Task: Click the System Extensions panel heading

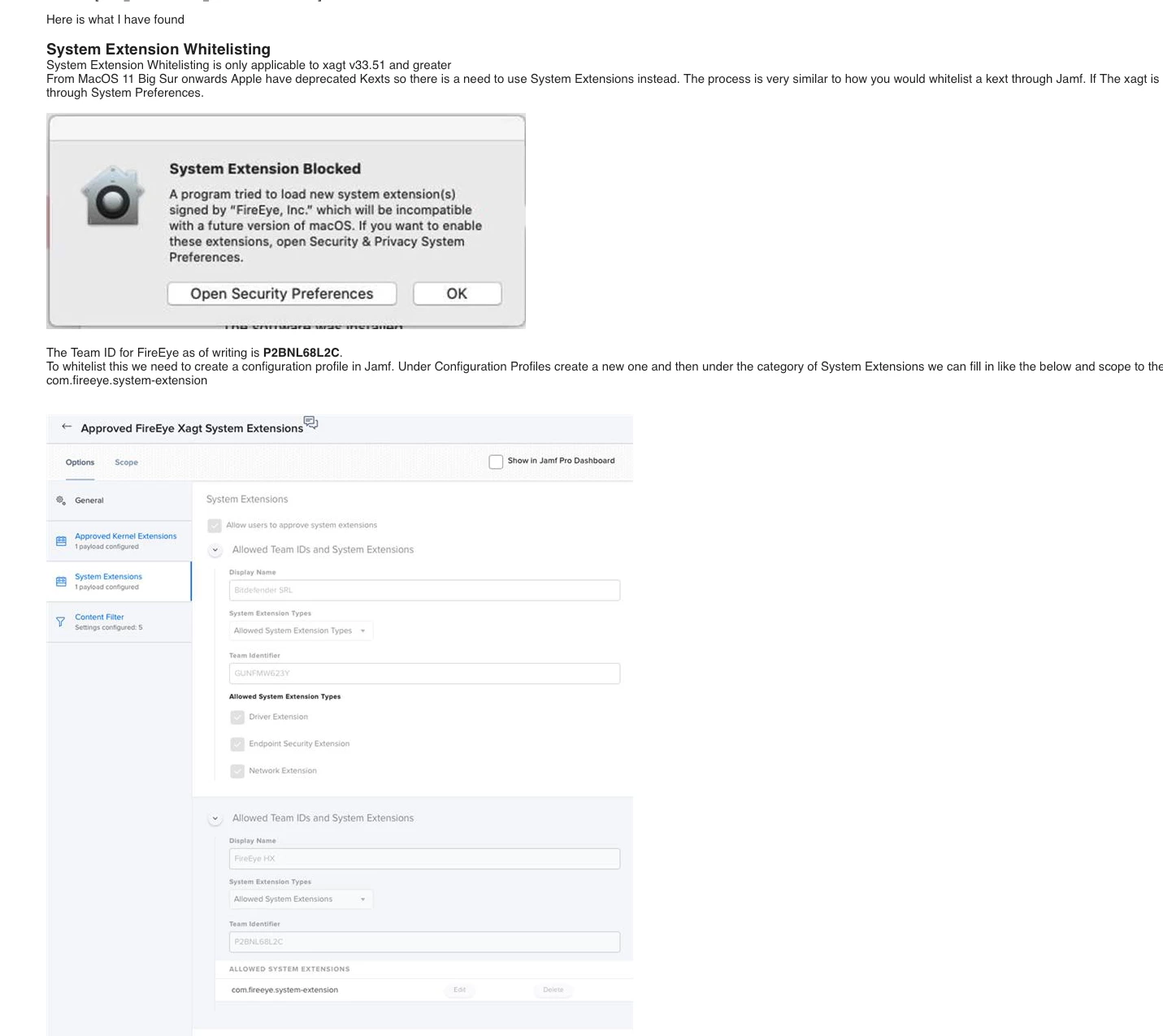Action: [x=247, y=500]
